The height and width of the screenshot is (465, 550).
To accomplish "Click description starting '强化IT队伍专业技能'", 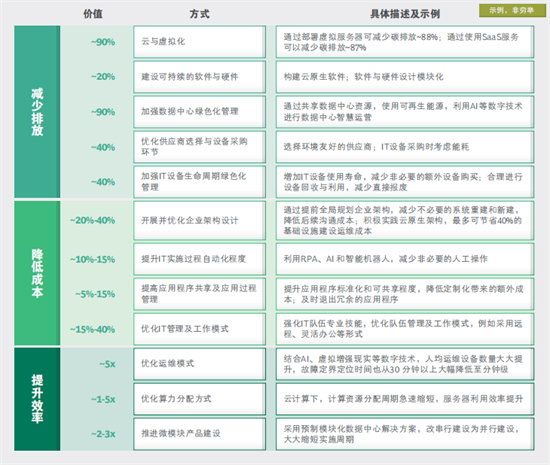I will pos(405,329).
